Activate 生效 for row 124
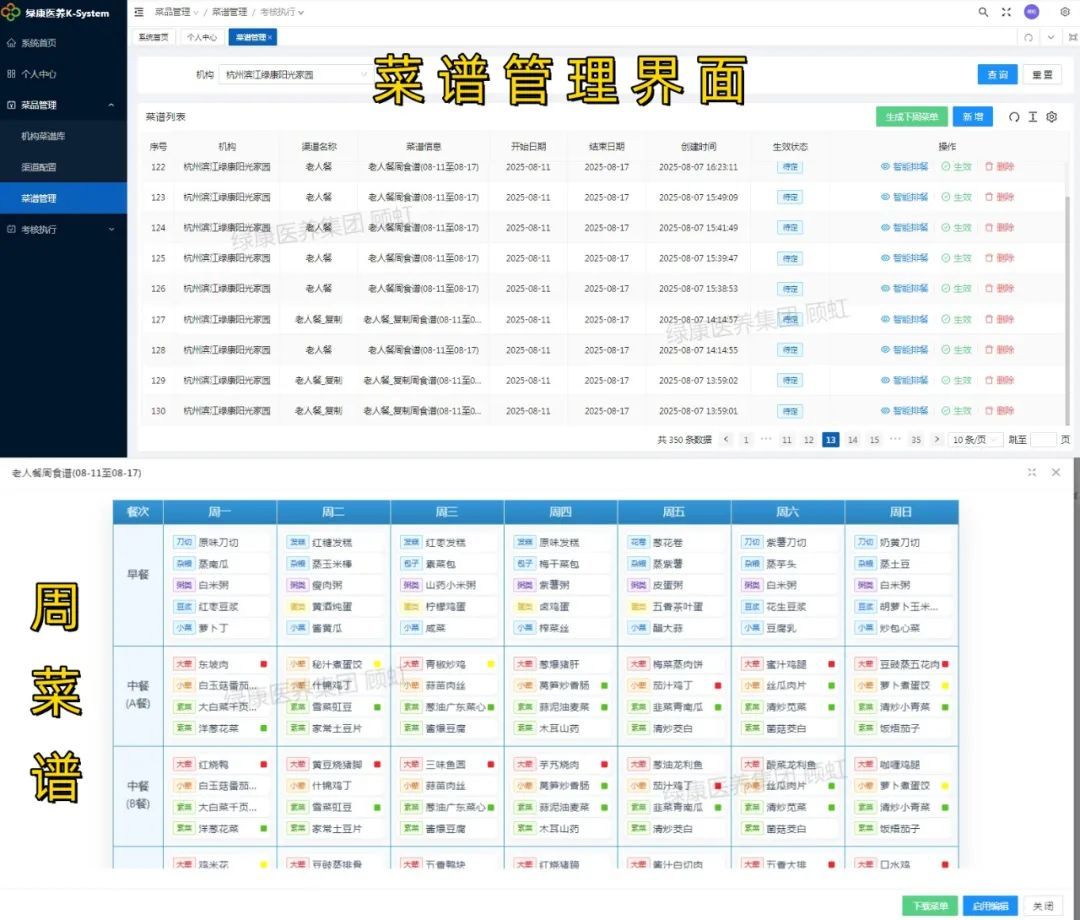 (956, 228)
